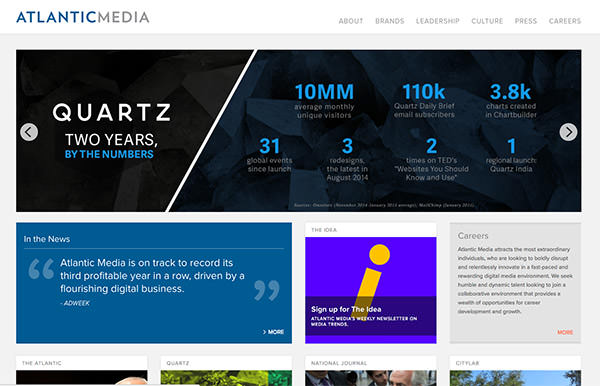Click the Adweek quote attribution
Viewport: 600px width, 386px height.
75,303
